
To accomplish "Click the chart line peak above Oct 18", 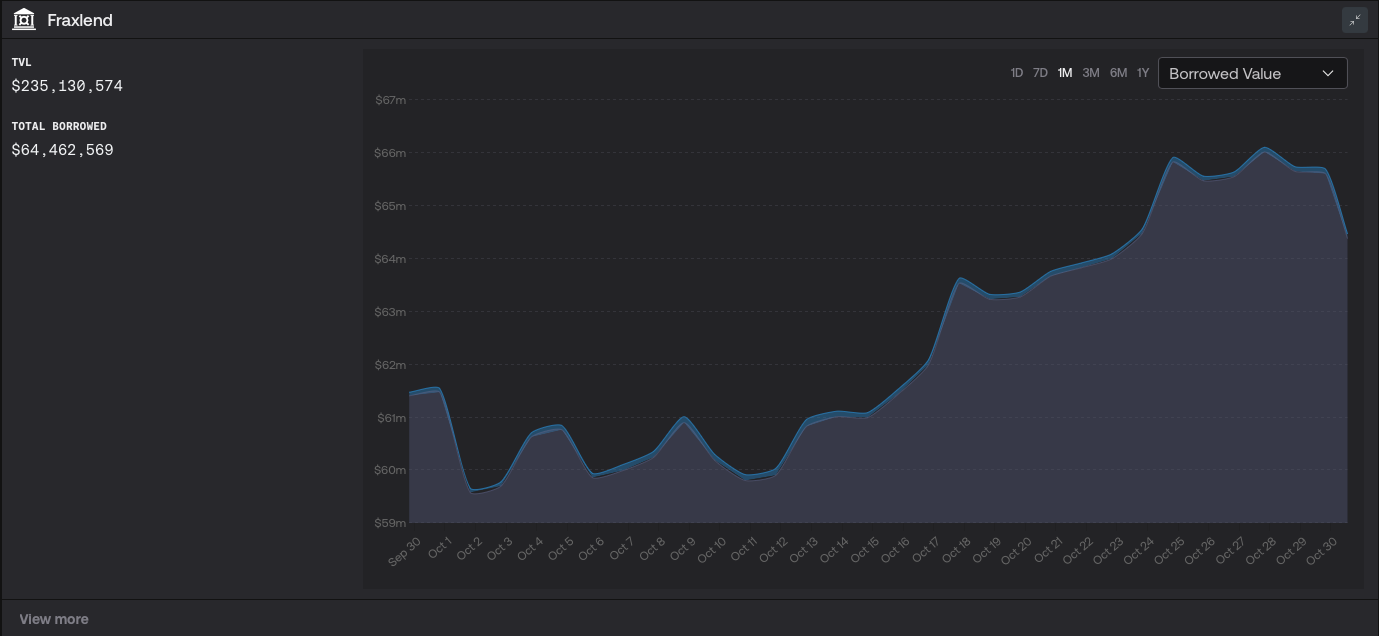I will point(960,280).
